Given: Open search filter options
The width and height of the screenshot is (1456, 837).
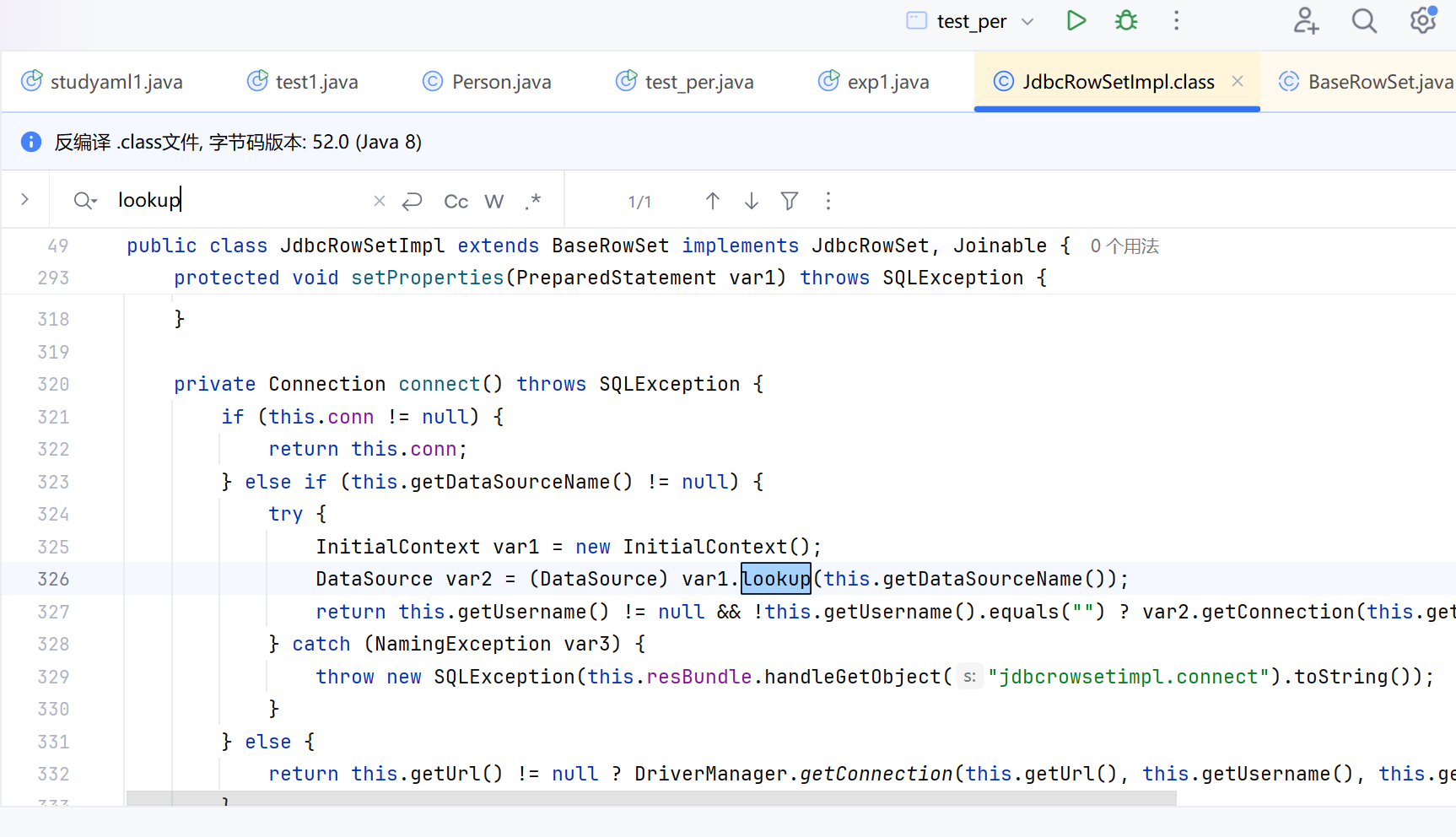Looking at the screenshot, I should 790,201.
